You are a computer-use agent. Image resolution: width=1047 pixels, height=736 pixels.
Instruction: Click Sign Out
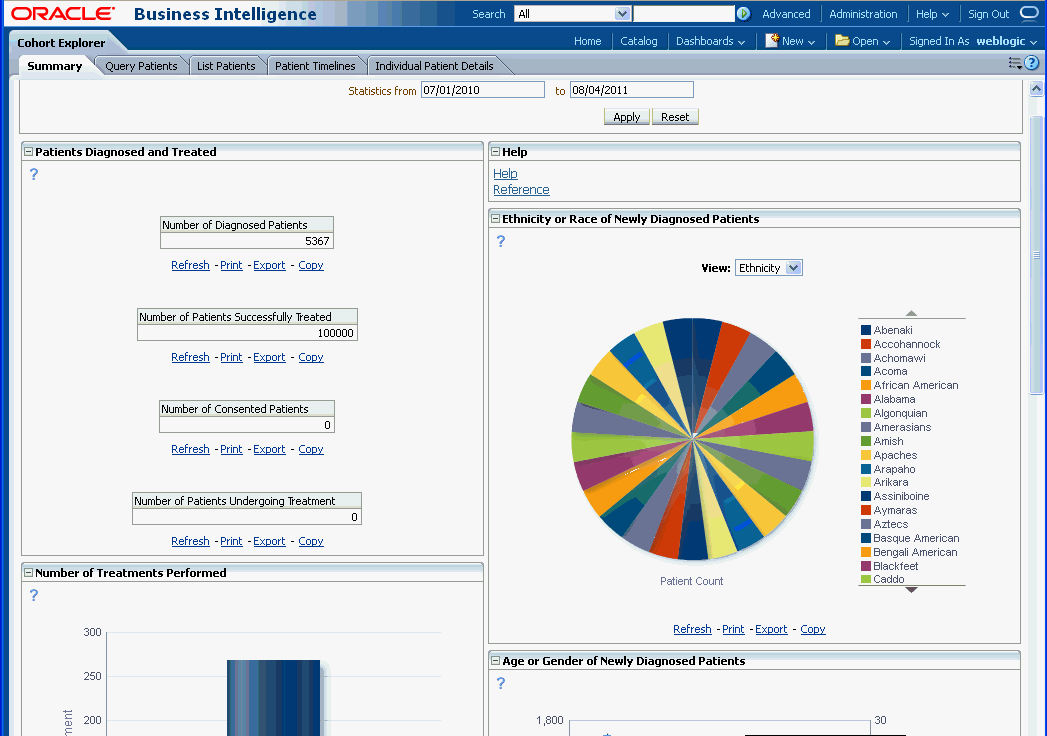tap(989, 13)
